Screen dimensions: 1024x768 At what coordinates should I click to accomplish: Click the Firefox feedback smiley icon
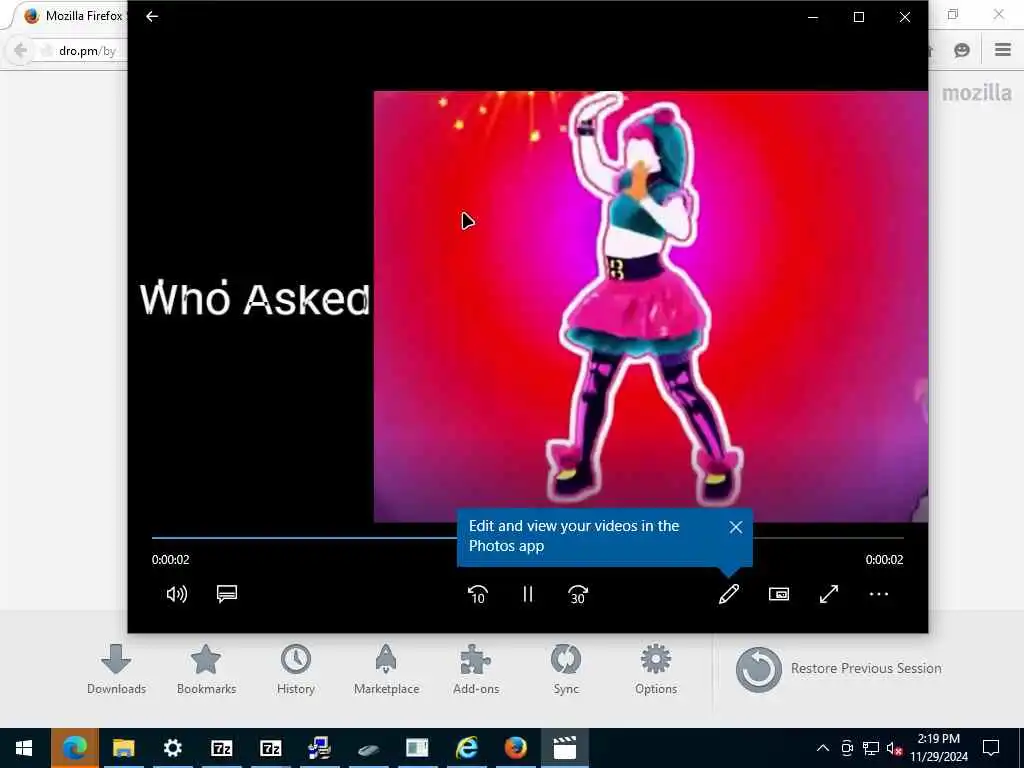point(962,50)
